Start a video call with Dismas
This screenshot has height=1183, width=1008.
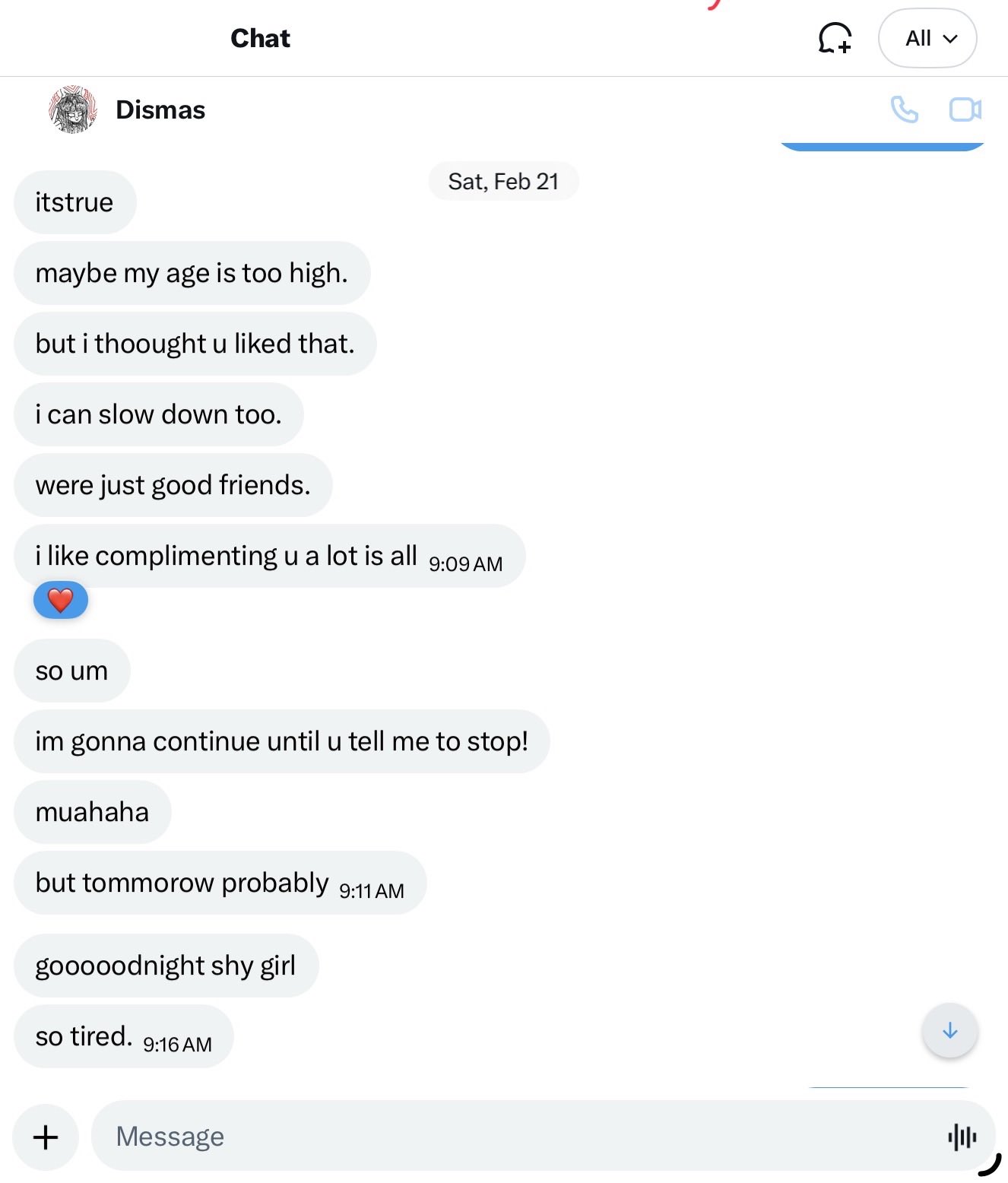click(965, 110)
